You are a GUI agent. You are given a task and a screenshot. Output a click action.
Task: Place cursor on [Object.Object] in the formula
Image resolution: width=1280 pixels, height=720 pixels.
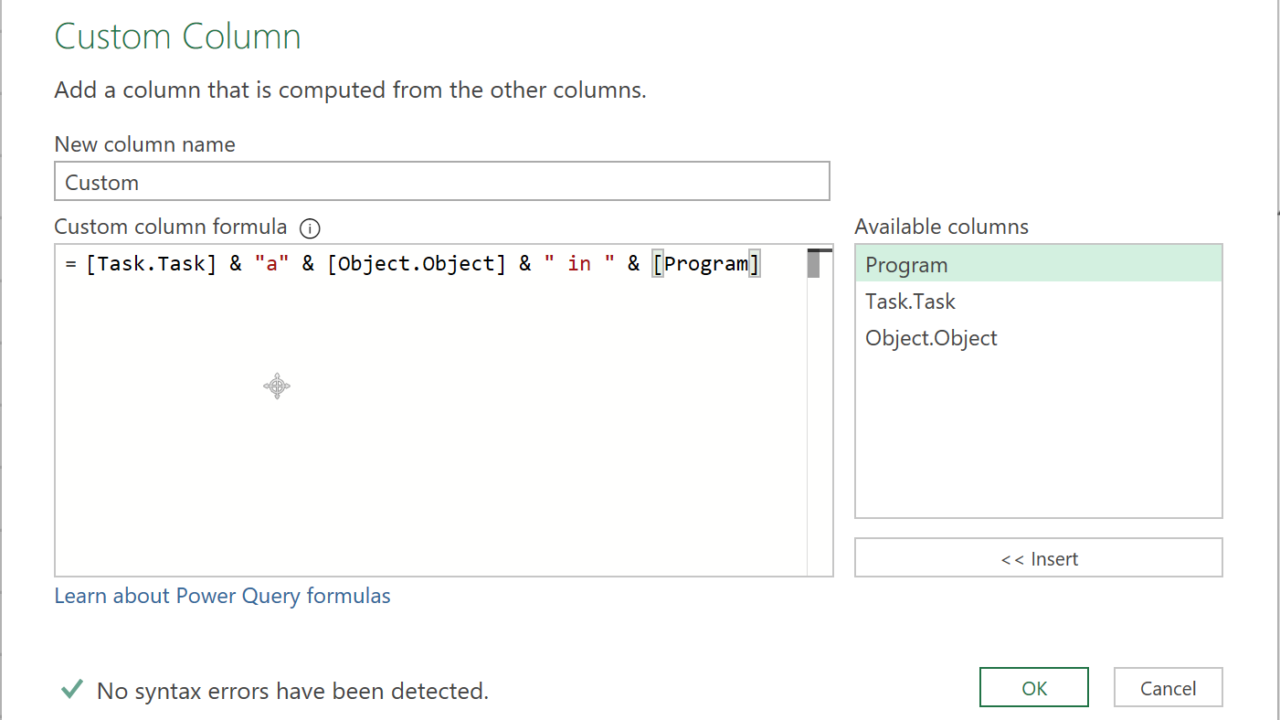click(x=416, y=264)
